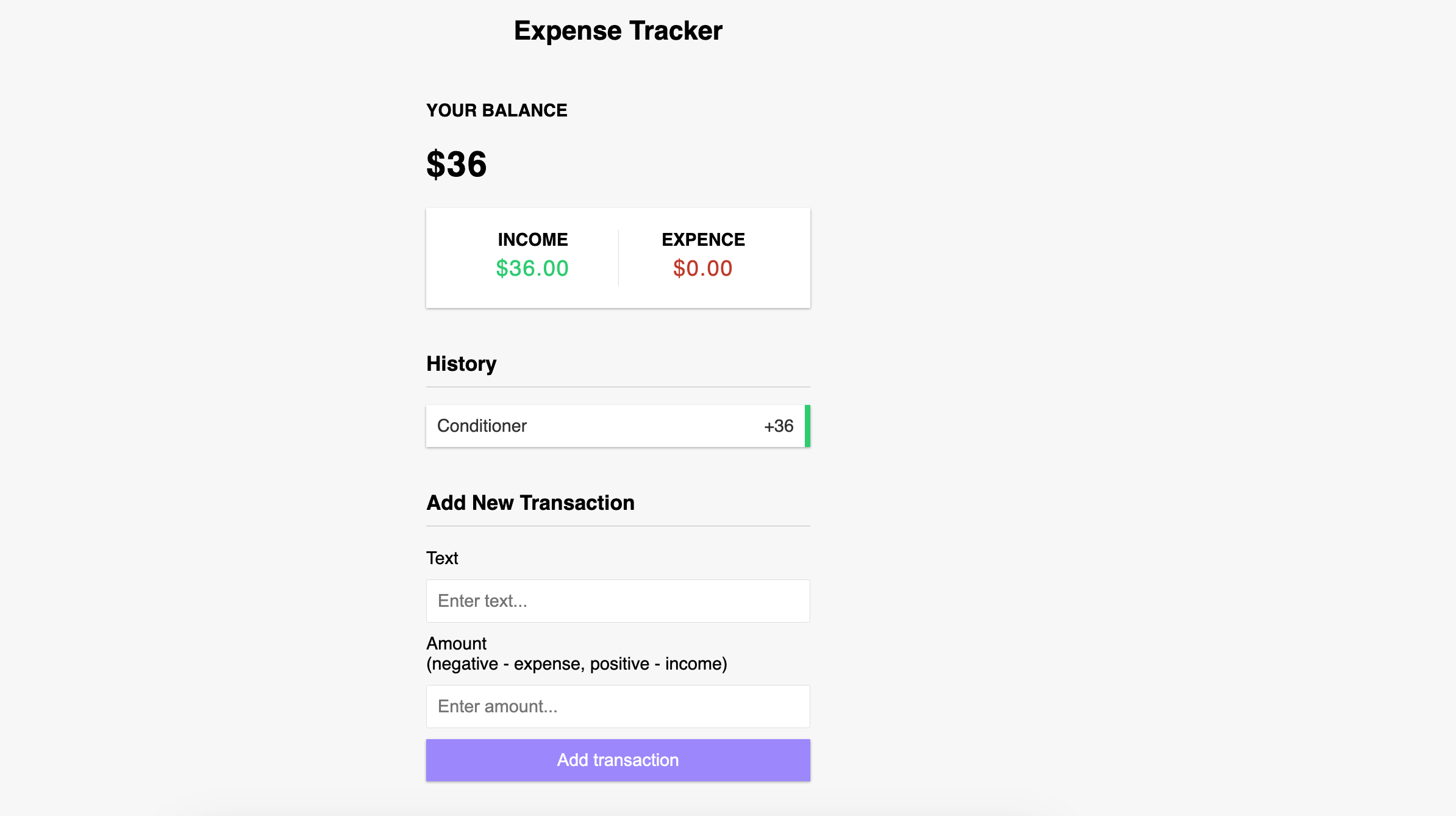The width and height of the screenshot is (1456, 816).
Task: Click the Add transaction button
Action: pos(617,760)
